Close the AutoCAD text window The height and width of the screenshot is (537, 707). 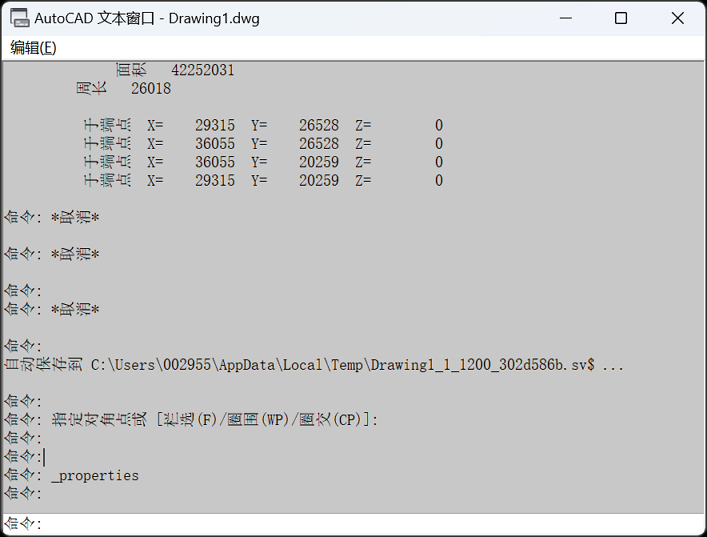[677, 18]
